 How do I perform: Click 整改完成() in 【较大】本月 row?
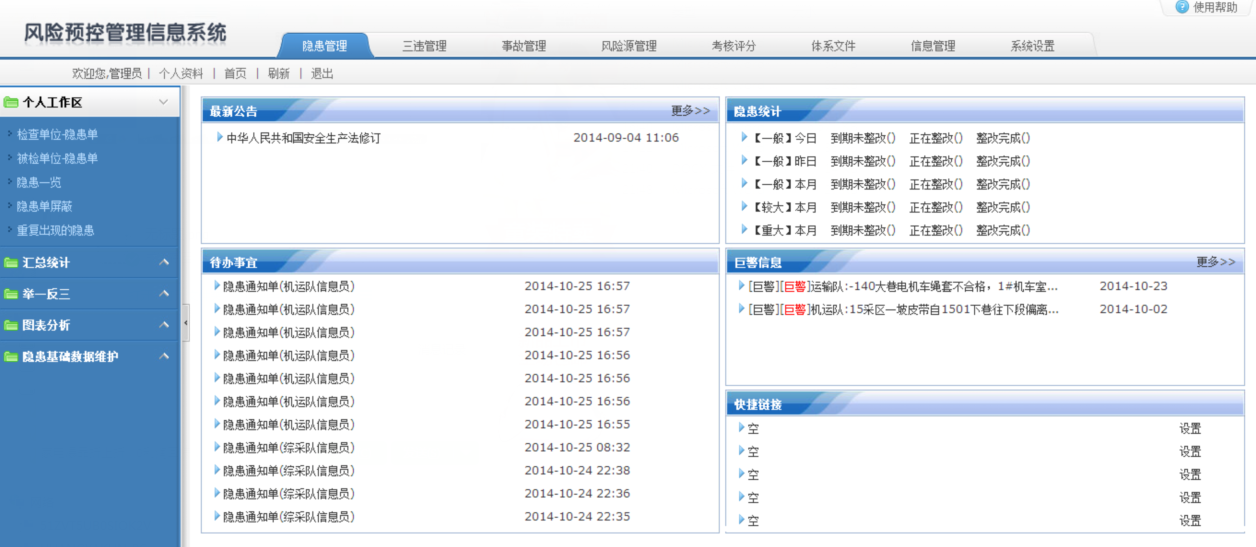pos(1003,207)
